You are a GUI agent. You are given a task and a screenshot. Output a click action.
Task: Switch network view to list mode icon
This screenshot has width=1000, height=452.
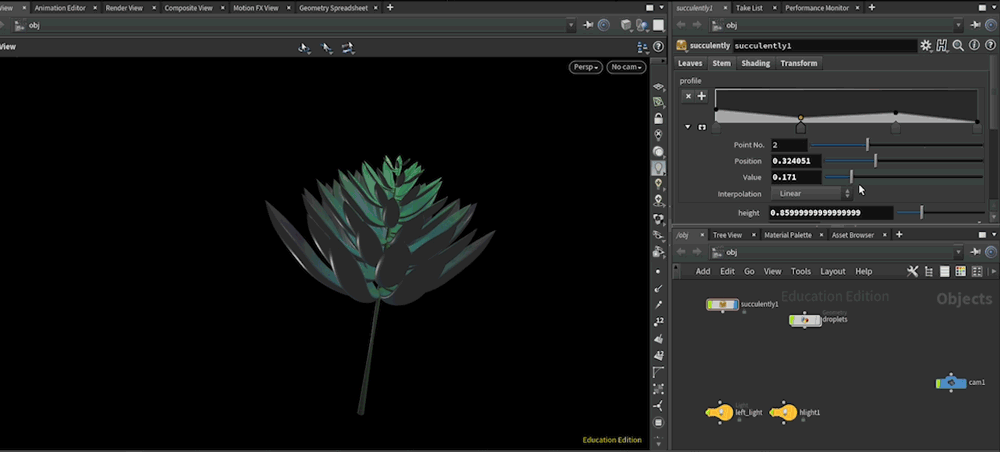pos(945,272)
